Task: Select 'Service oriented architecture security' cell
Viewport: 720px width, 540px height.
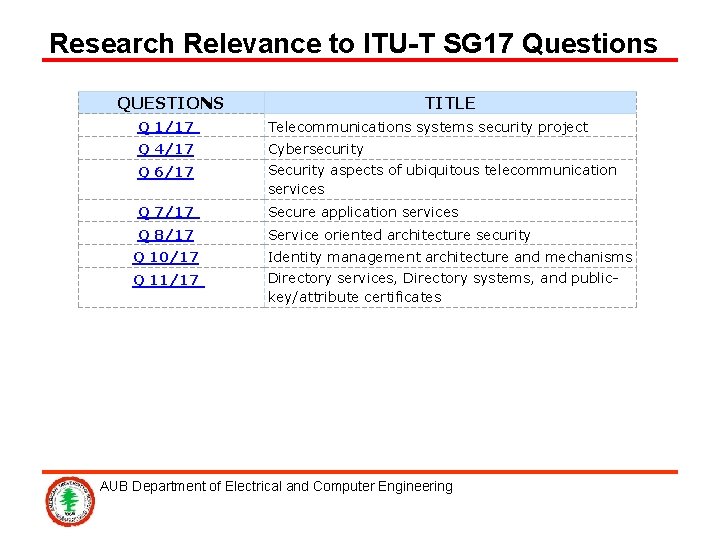Action: 450,233
